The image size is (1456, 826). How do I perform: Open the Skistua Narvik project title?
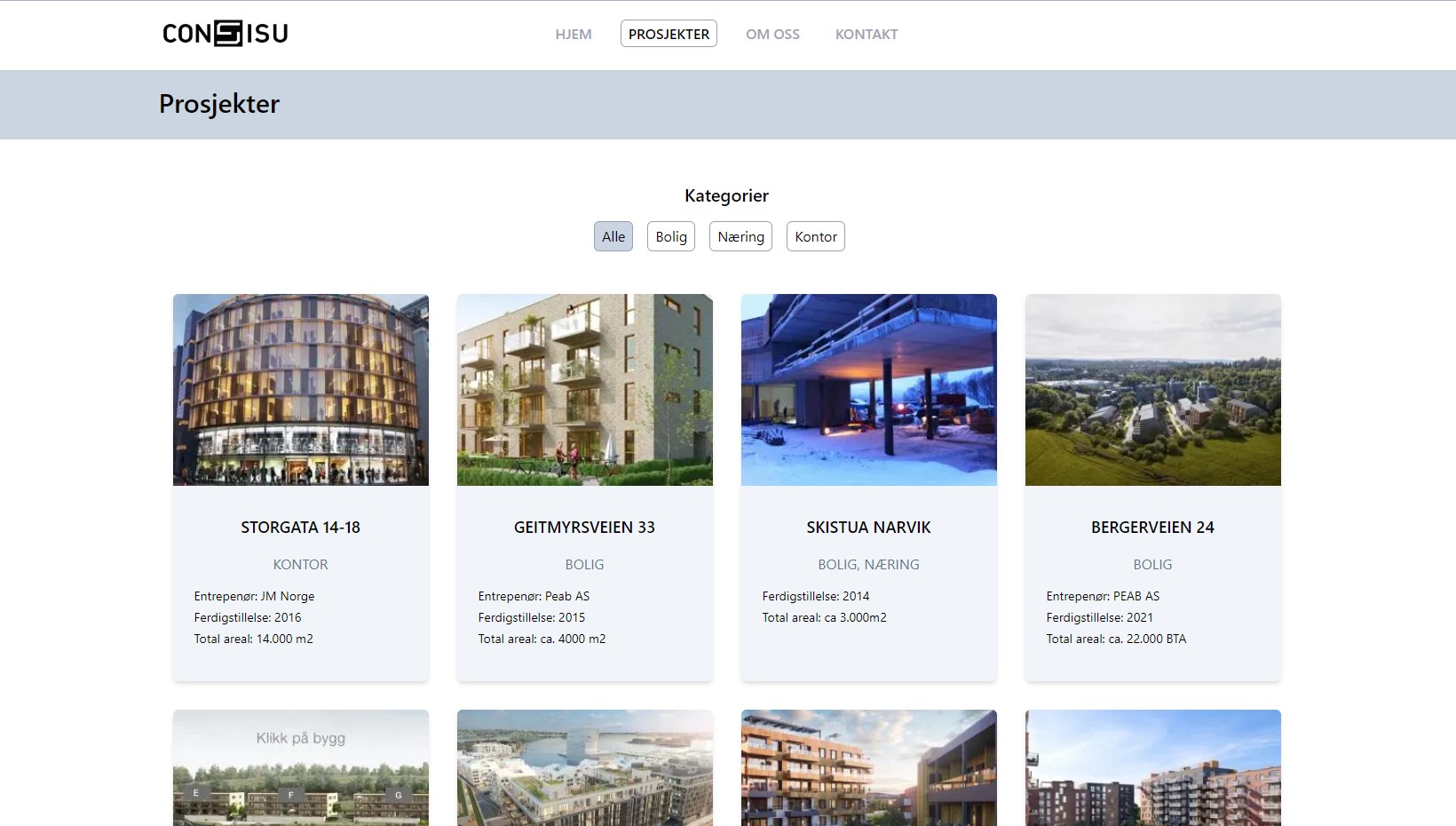pos(869,528)
